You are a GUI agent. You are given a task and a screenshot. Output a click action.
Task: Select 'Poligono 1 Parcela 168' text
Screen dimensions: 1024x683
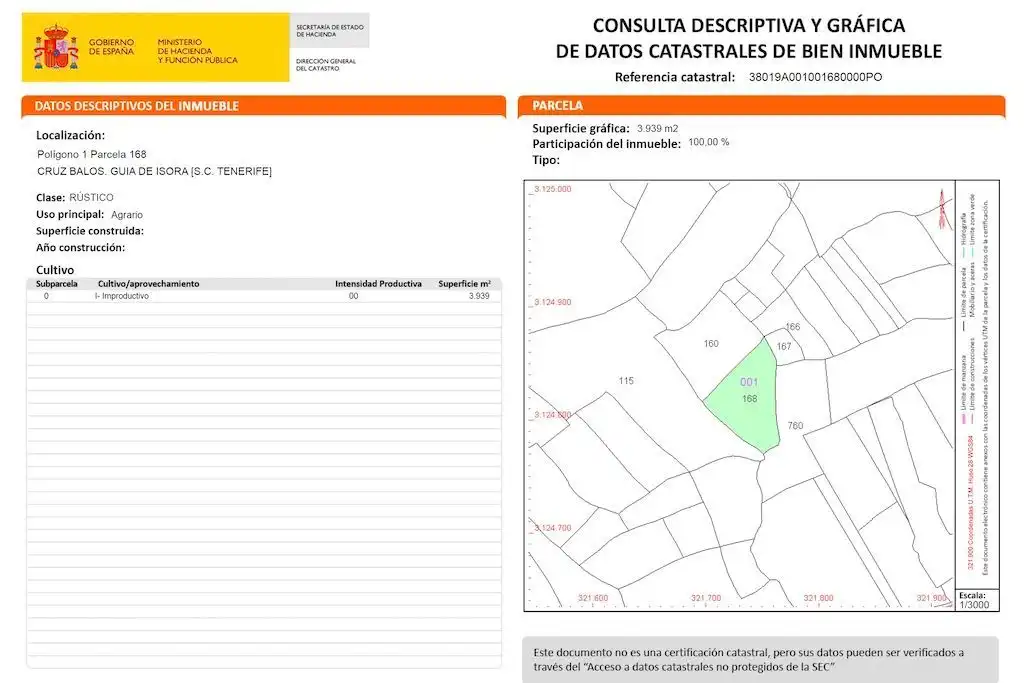point(91,154)
